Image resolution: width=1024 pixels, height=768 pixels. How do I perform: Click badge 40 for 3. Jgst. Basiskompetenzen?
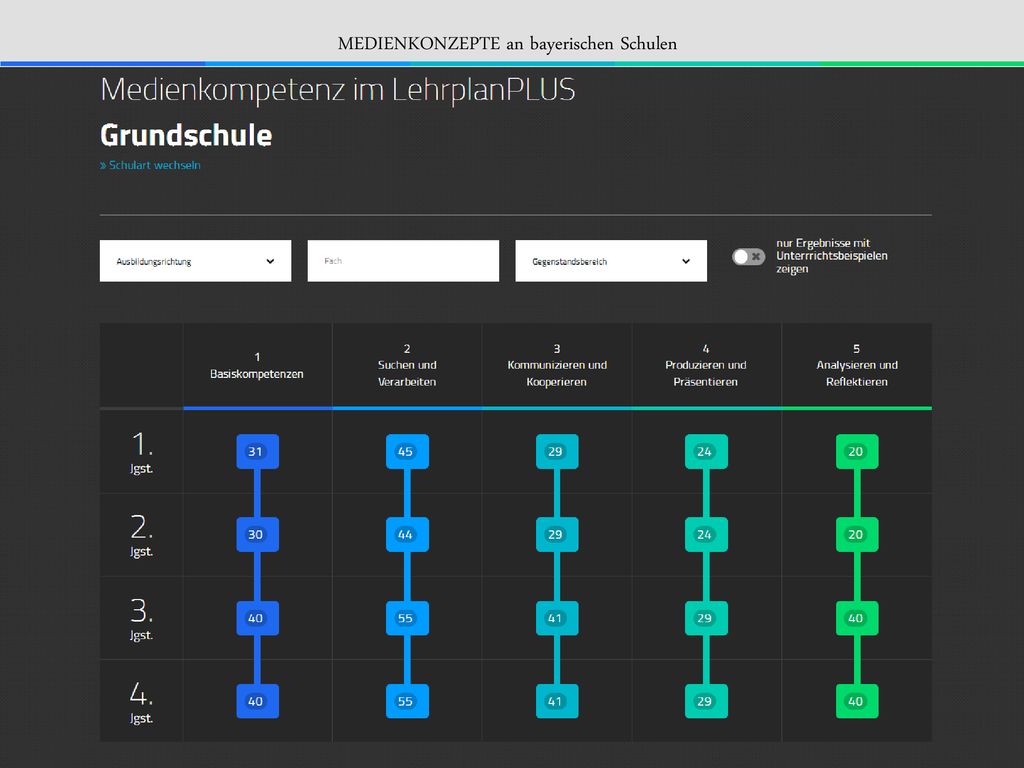tap(257, 618)
